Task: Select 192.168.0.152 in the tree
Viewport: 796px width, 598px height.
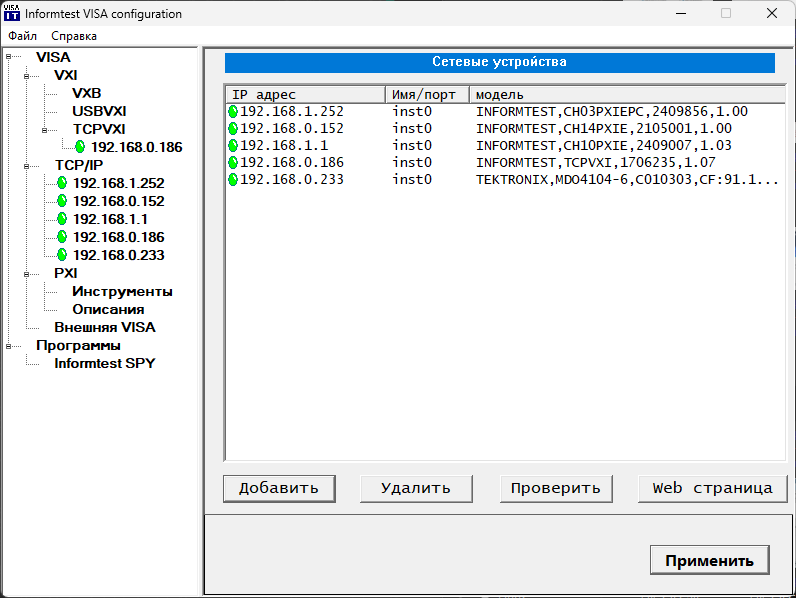Action: click(x=118, y=202)
